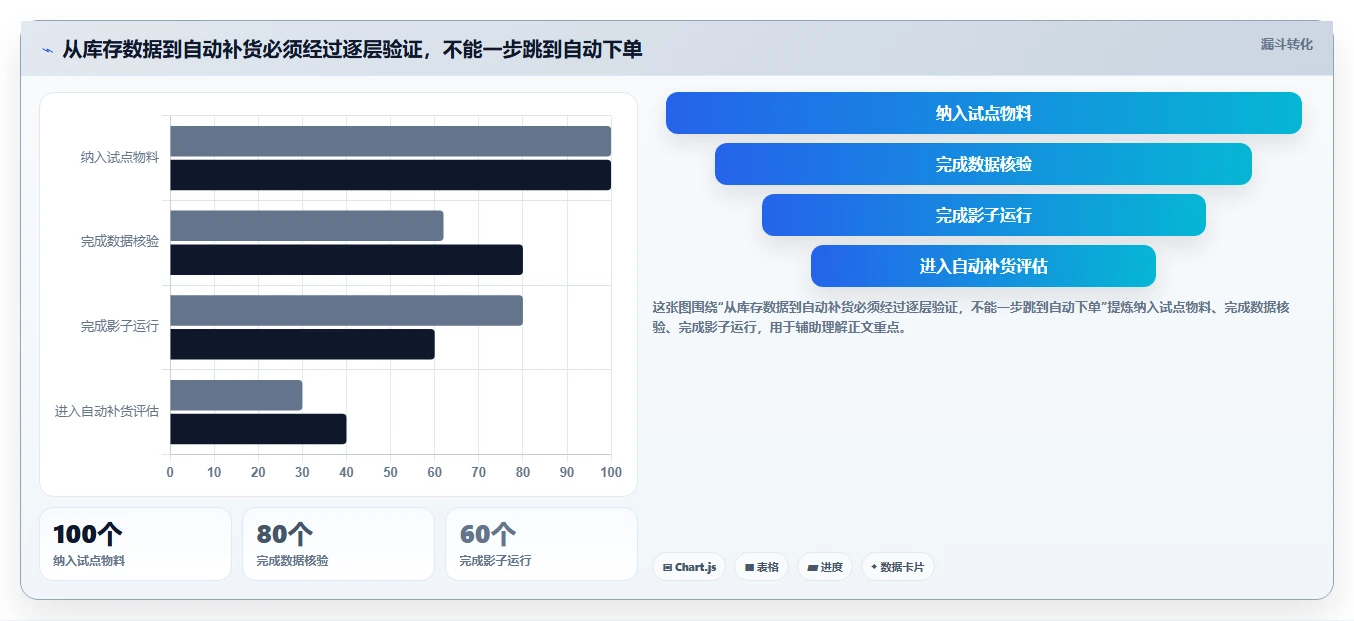
Task: Click the 完成影子运行 chart axis label
Action: 120,326
